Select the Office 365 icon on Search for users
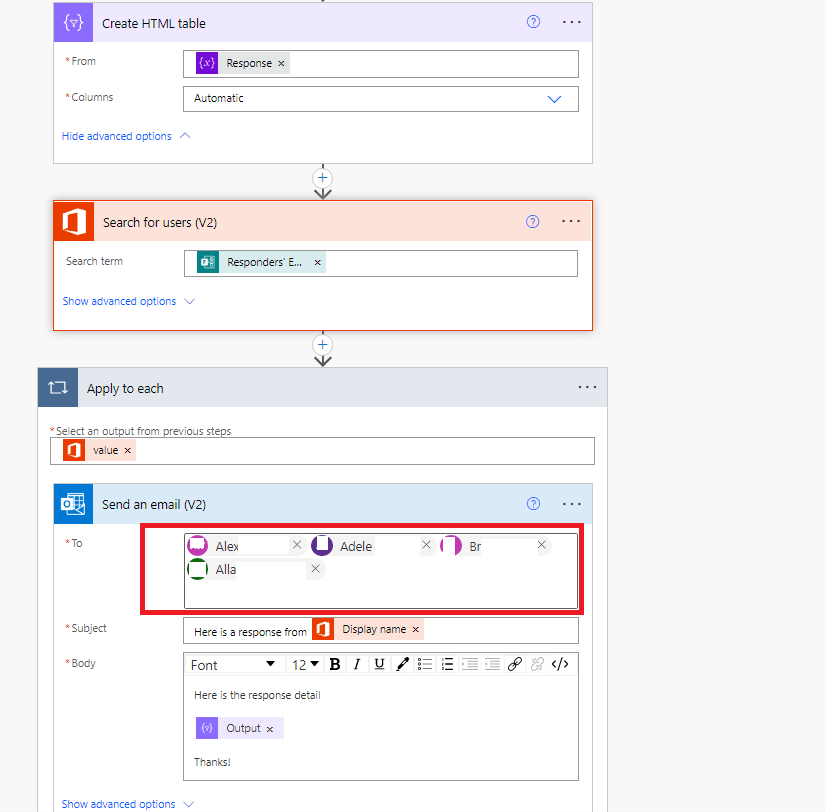825x812 pixels. tap(72, 221)
